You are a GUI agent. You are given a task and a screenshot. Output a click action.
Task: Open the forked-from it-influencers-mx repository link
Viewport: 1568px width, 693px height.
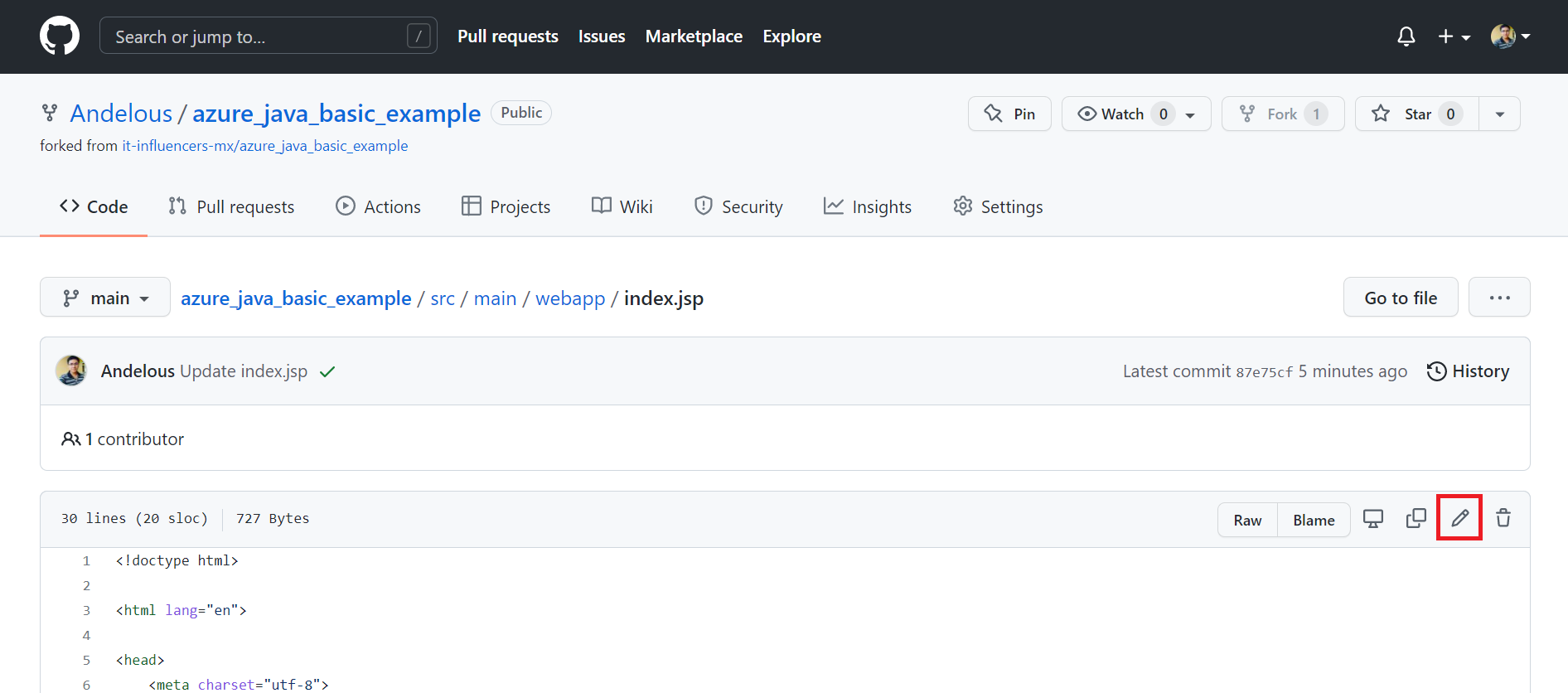pyautogui.click(x=265, y=146)
